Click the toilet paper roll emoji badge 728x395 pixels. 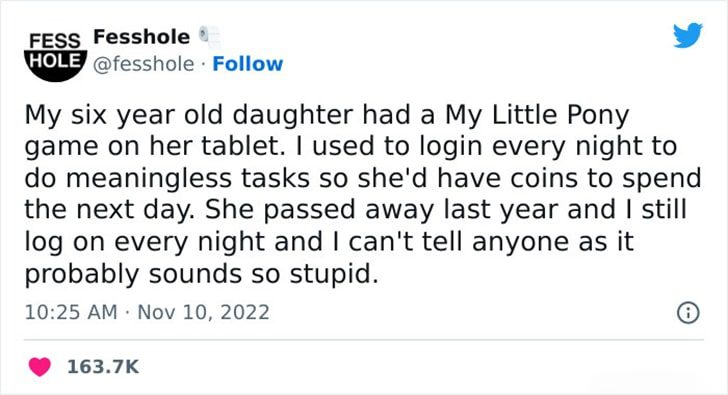tap(210, 37)
